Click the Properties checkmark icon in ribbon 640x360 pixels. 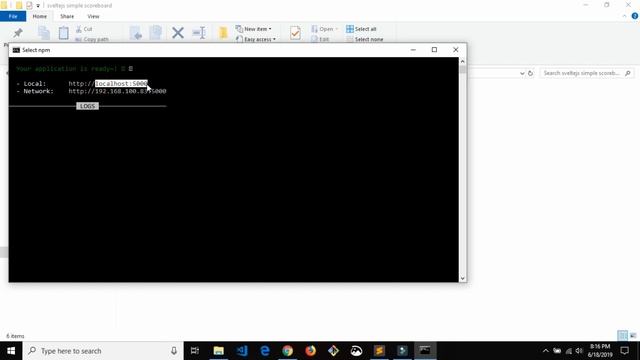pos(295,33)
